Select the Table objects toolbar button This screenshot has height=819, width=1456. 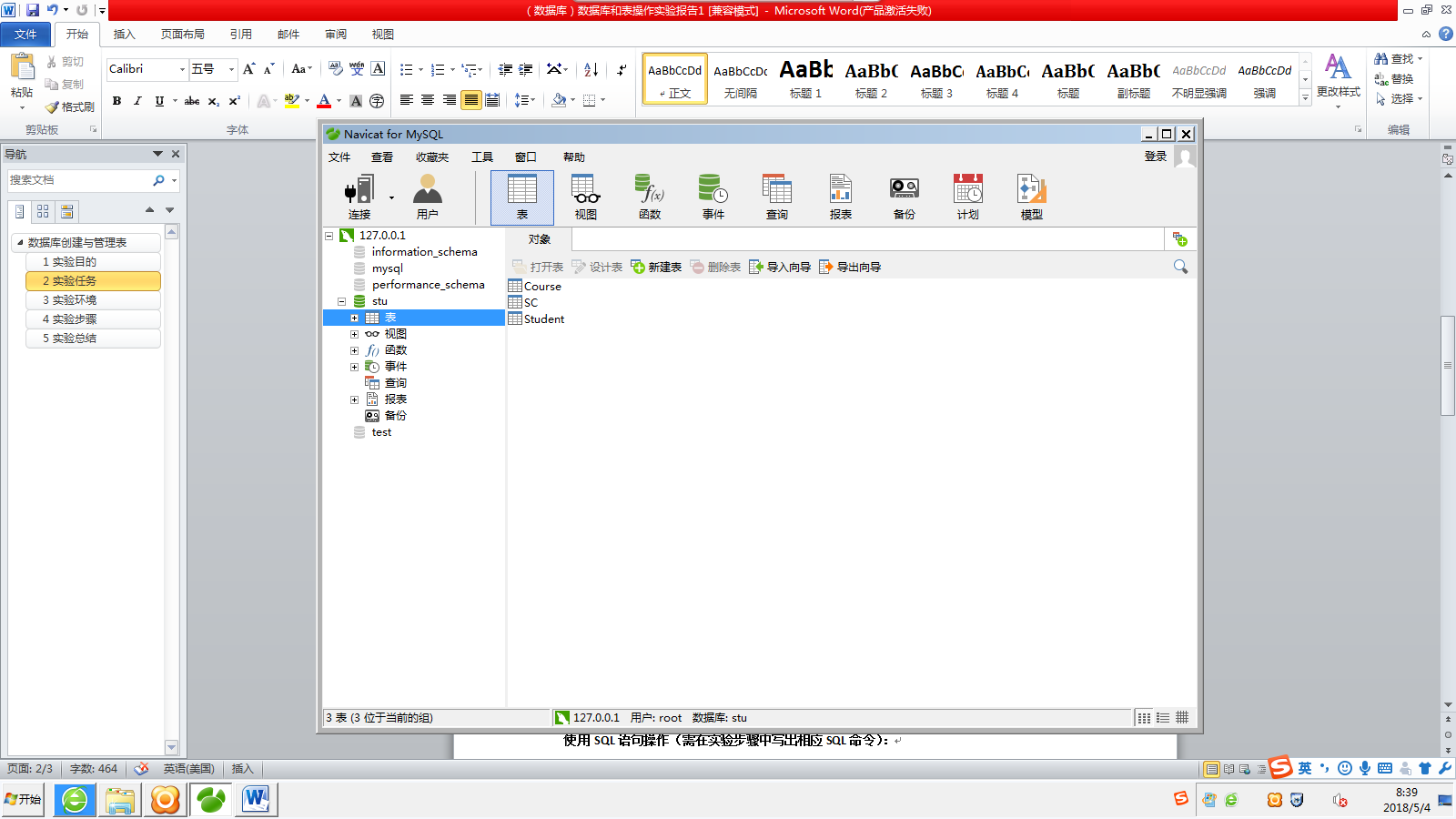click(522, 197)
